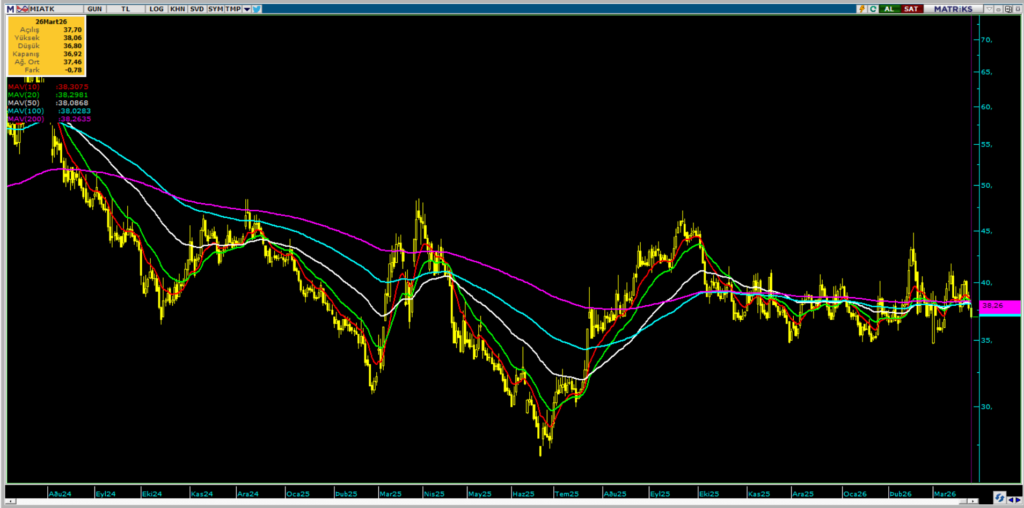The height and width of the screenshot is (508, 1024).
Task: Click the green C refresh icon
Action: (873, 9)
